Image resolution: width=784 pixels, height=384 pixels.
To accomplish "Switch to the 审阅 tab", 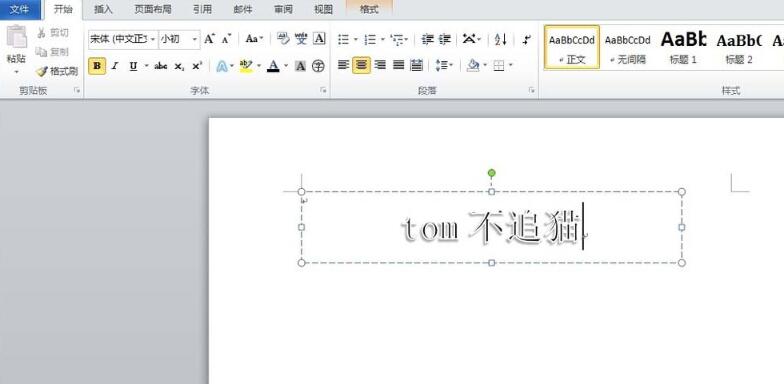I will point(284,10).
